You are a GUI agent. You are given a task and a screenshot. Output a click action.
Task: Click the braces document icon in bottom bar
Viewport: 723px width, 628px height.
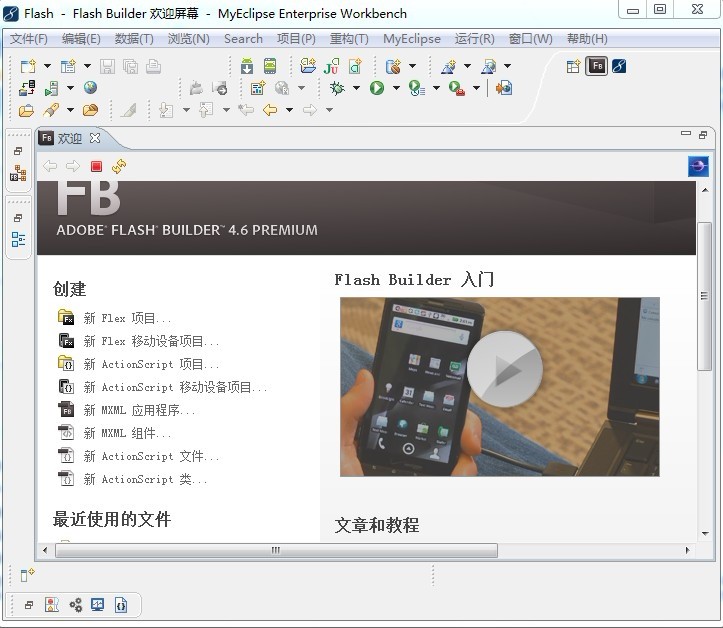[x=121, y=604]
